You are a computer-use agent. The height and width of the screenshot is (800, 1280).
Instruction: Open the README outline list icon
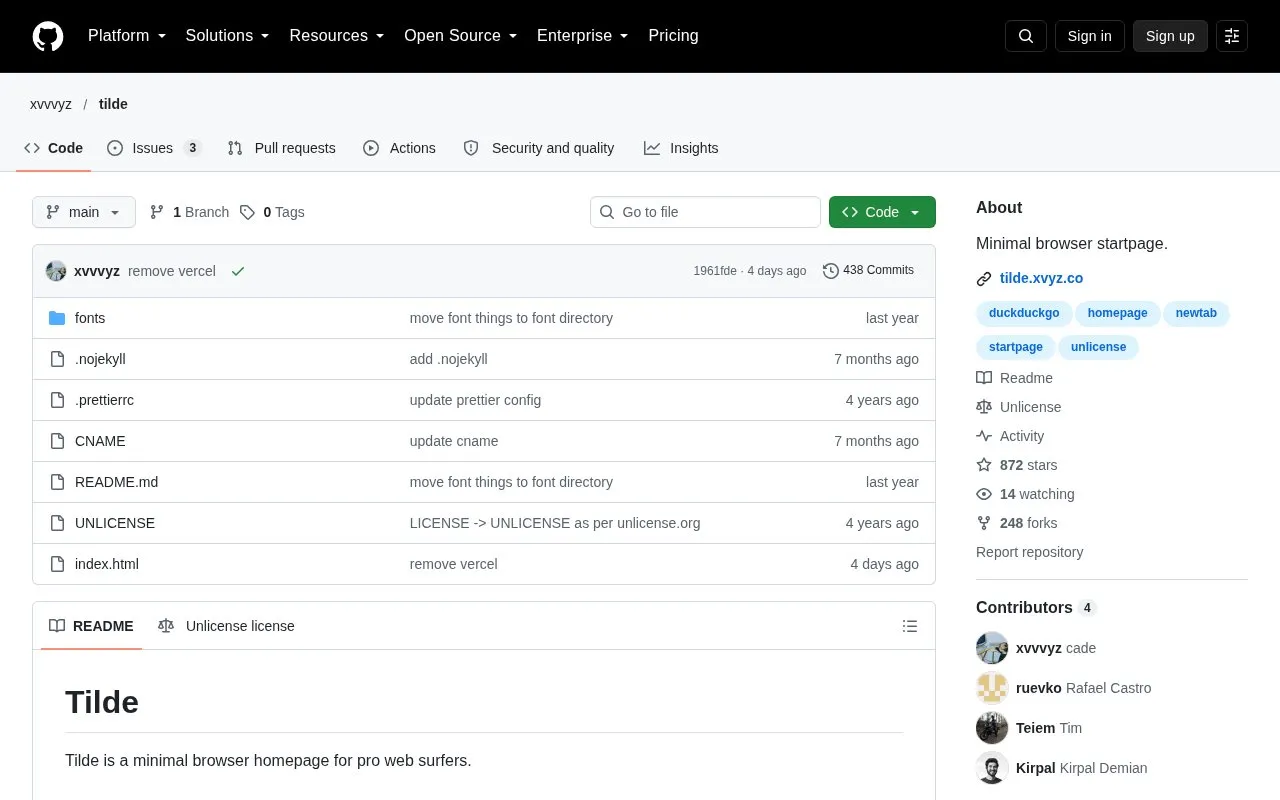[910, 626]
